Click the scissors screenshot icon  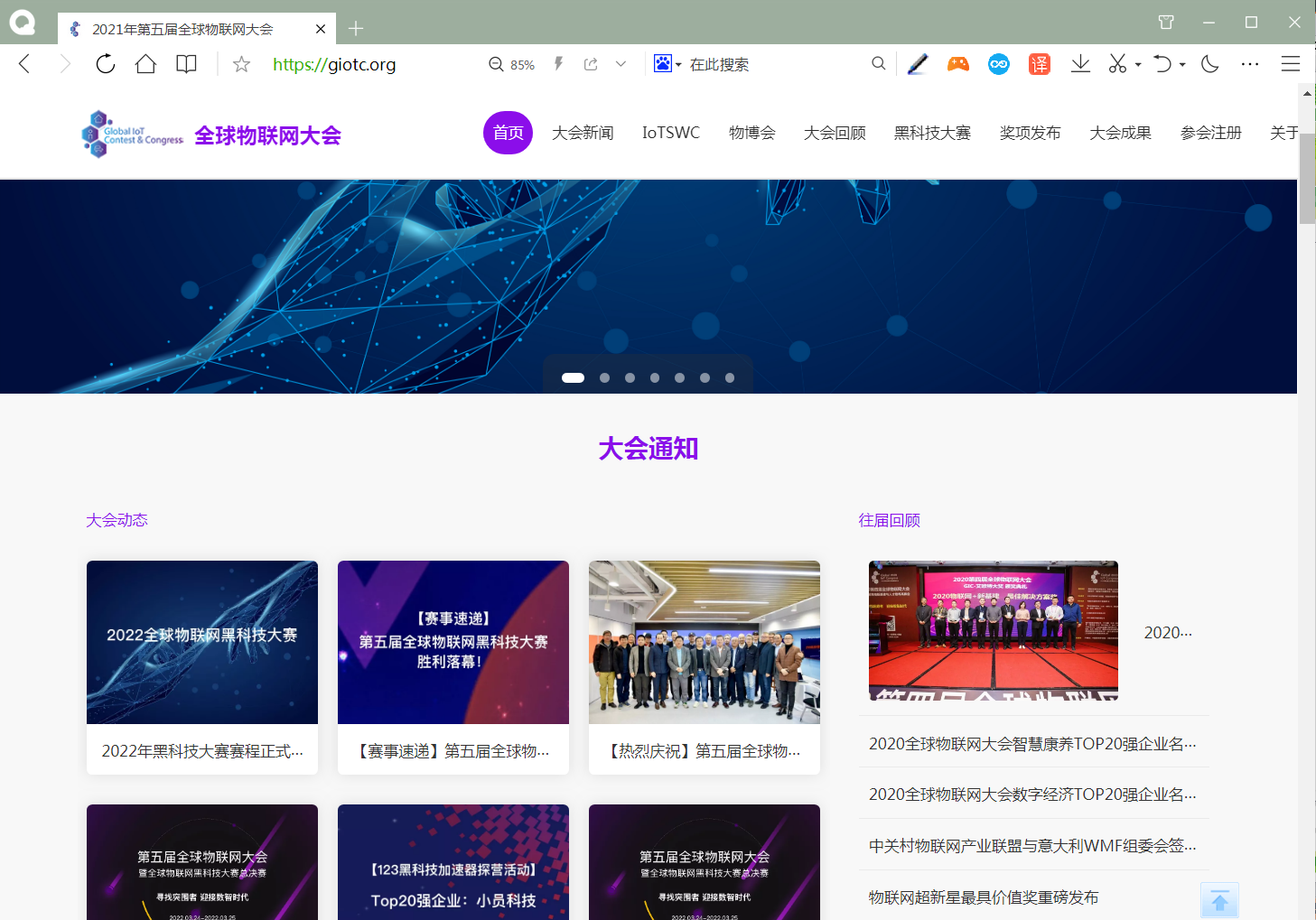(x=1118, y=64)
